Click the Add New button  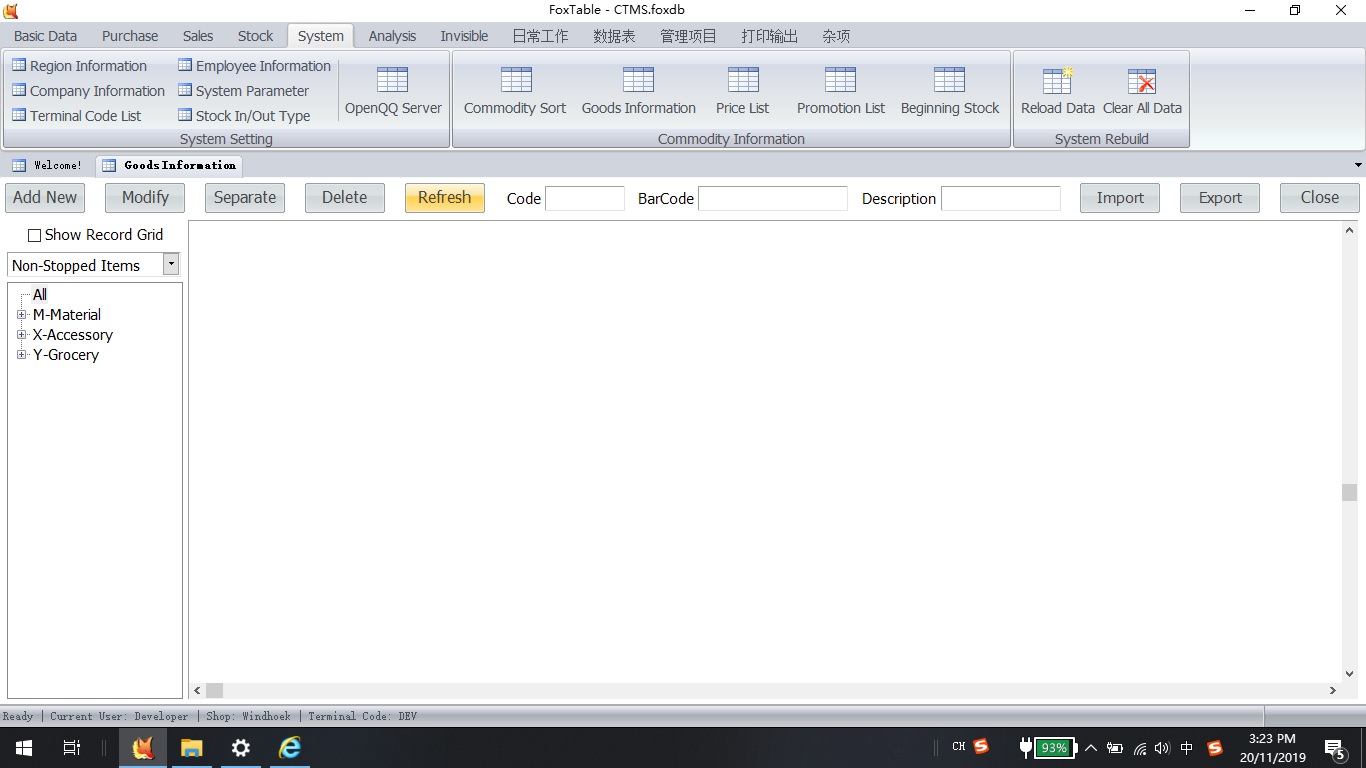point(45,197)
